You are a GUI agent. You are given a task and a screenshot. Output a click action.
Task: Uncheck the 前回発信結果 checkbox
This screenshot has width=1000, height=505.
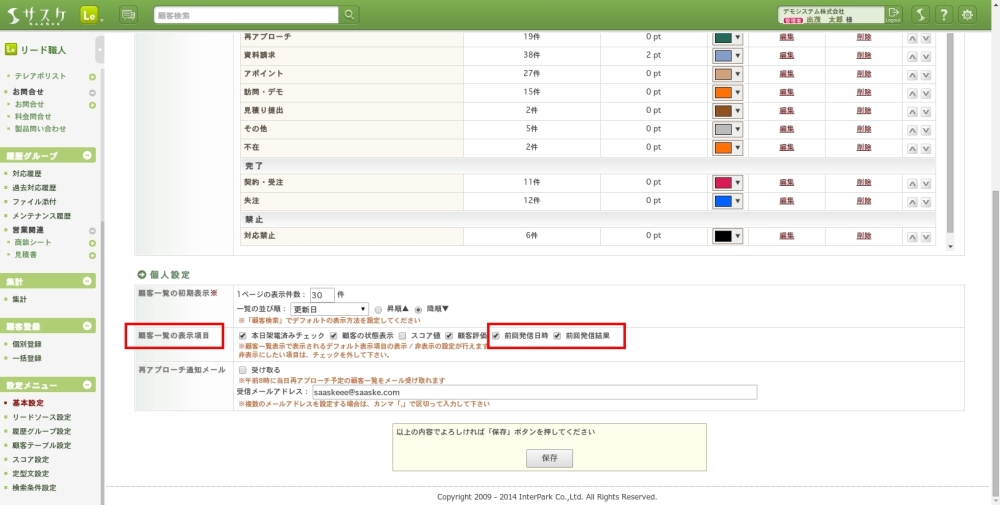click(x=557, y=336)
